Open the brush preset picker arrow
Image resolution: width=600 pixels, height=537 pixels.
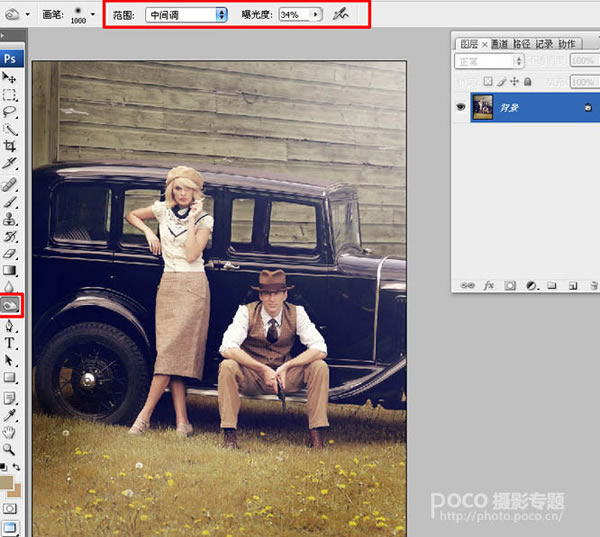click(x=93, y=15)
